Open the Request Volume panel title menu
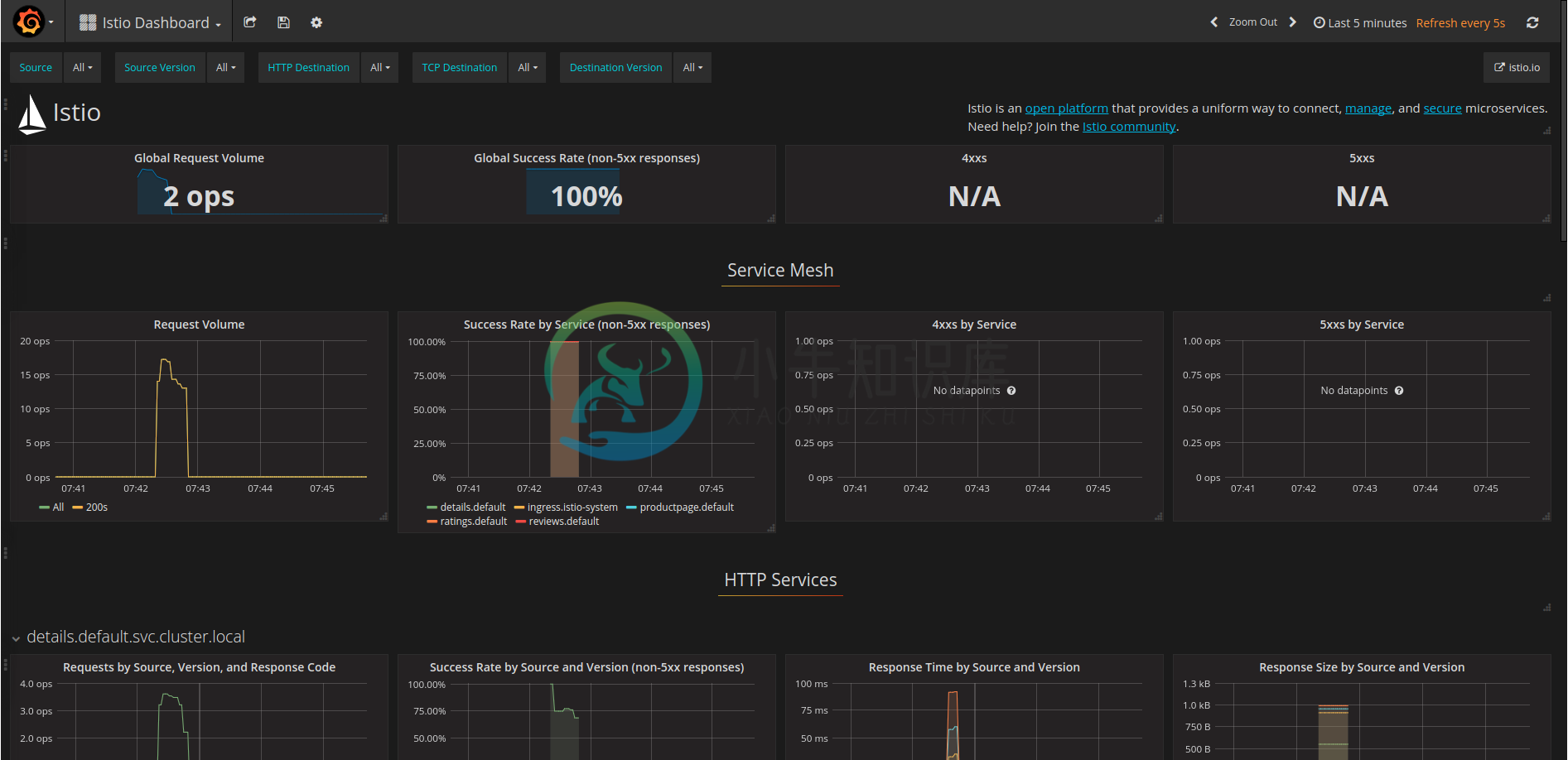Screen dimensions: 1568x760 [199, 325]
